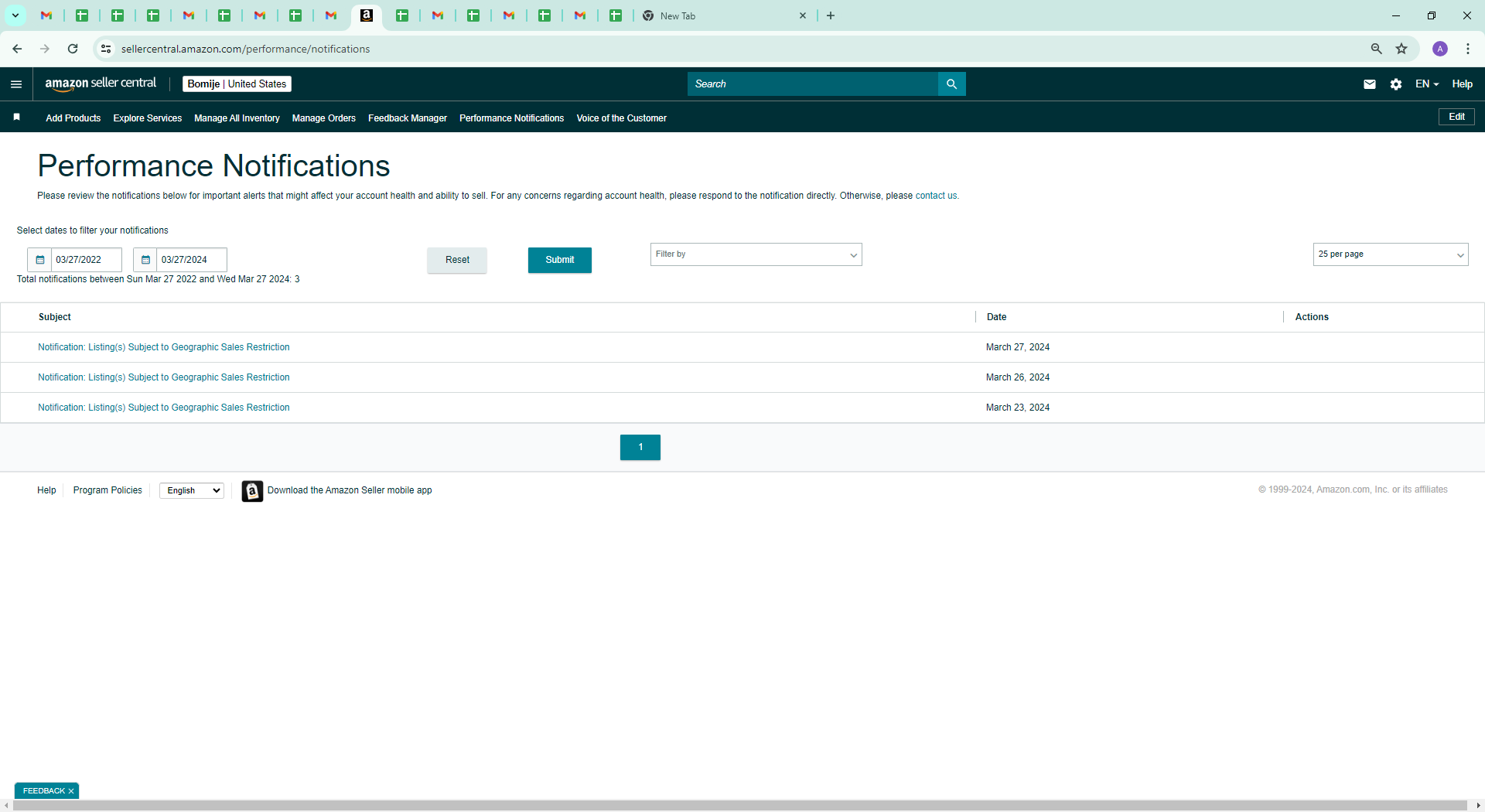Image resolution: width=1485 pixels, height=812 pixels.
Task: Open Feedback Manager
Action: 408,118
